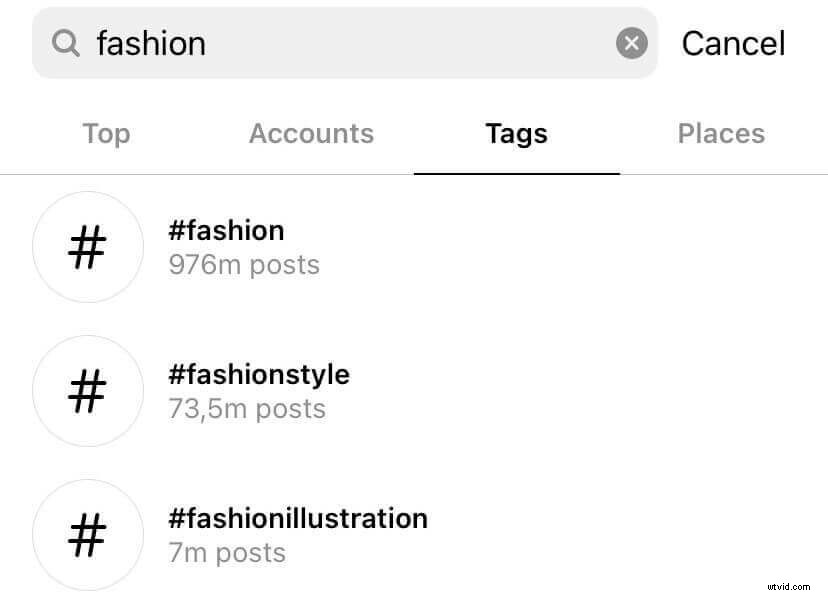Image resolution: width=828 pixels, height=596 pixels.
Task: Click the 73,5m posts label
Action: [246, 409]
